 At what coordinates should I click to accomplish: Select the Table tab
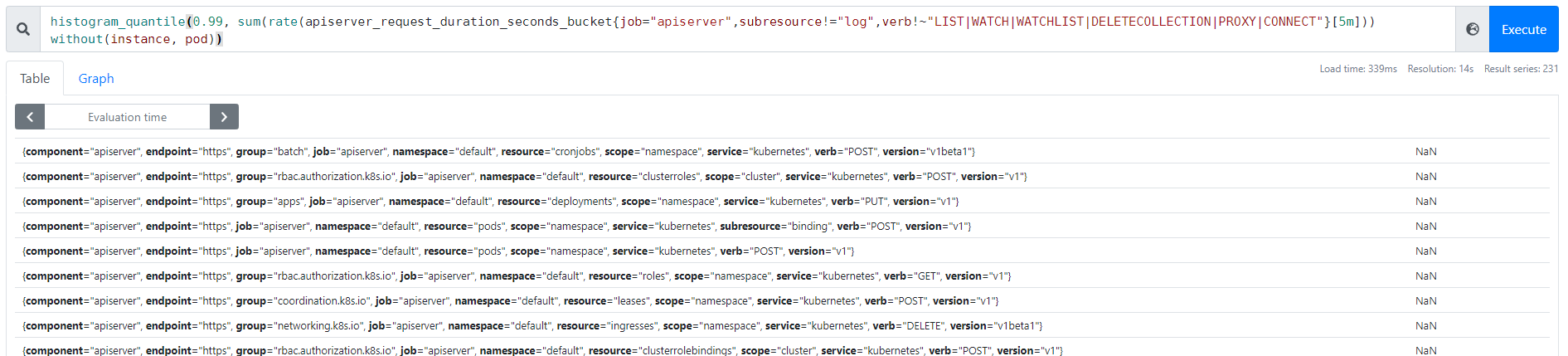[x=35, y=79]
